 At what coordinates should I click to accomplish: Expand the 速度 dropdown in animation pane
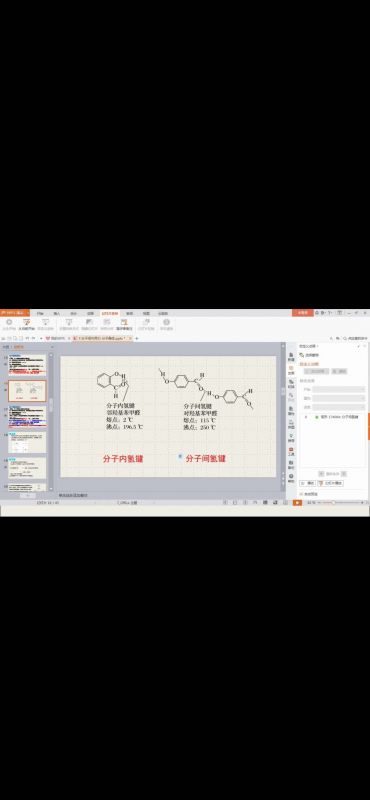339,407
